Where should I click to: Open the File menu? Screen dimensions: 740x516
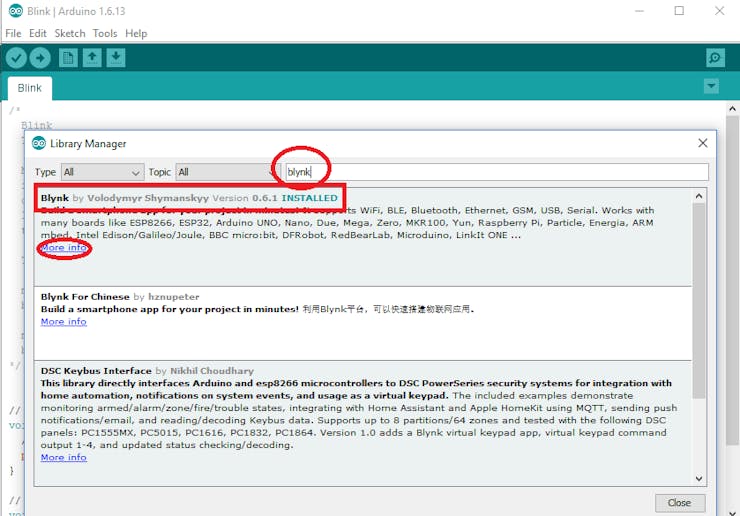click(x=13, y=34)
